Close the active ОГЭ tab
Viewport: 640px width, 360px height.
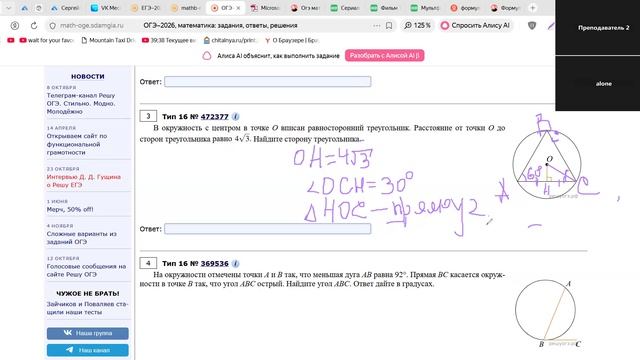pyautogui.click(x=238, y=8)
